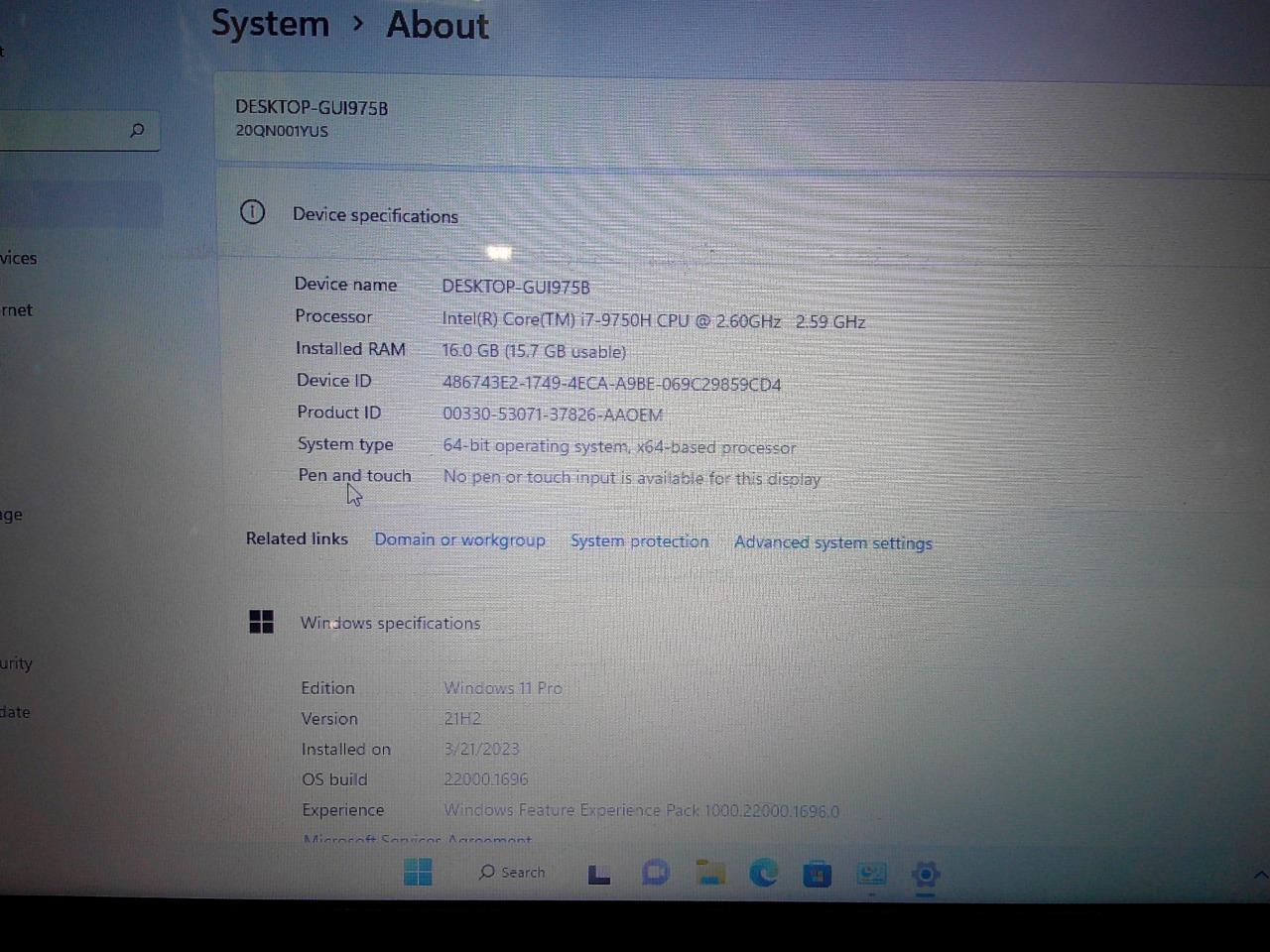Select the Product ID value 00330-53071-37826-AAOEM

tap(553, 415)
